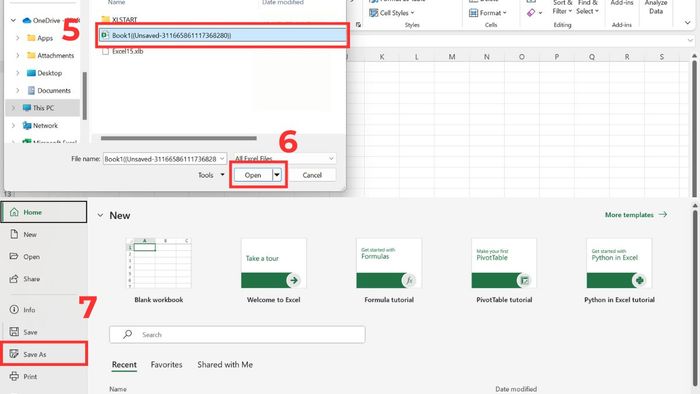
Task: Click the file list horizontal scrollbar
Action: click(x=179, y=138)
